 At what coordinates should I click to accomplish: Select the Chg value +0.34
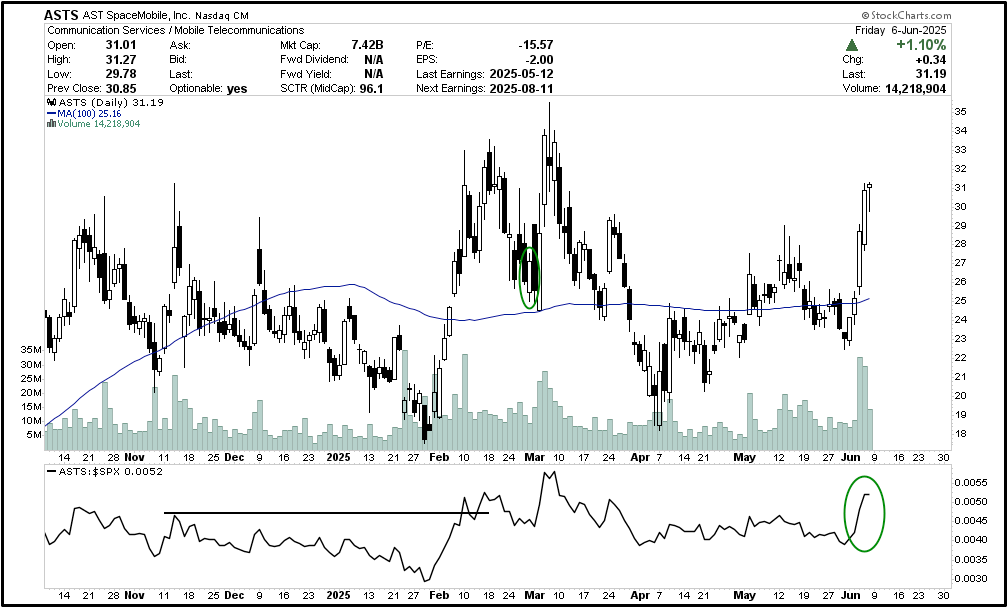[x=930, y=60]
